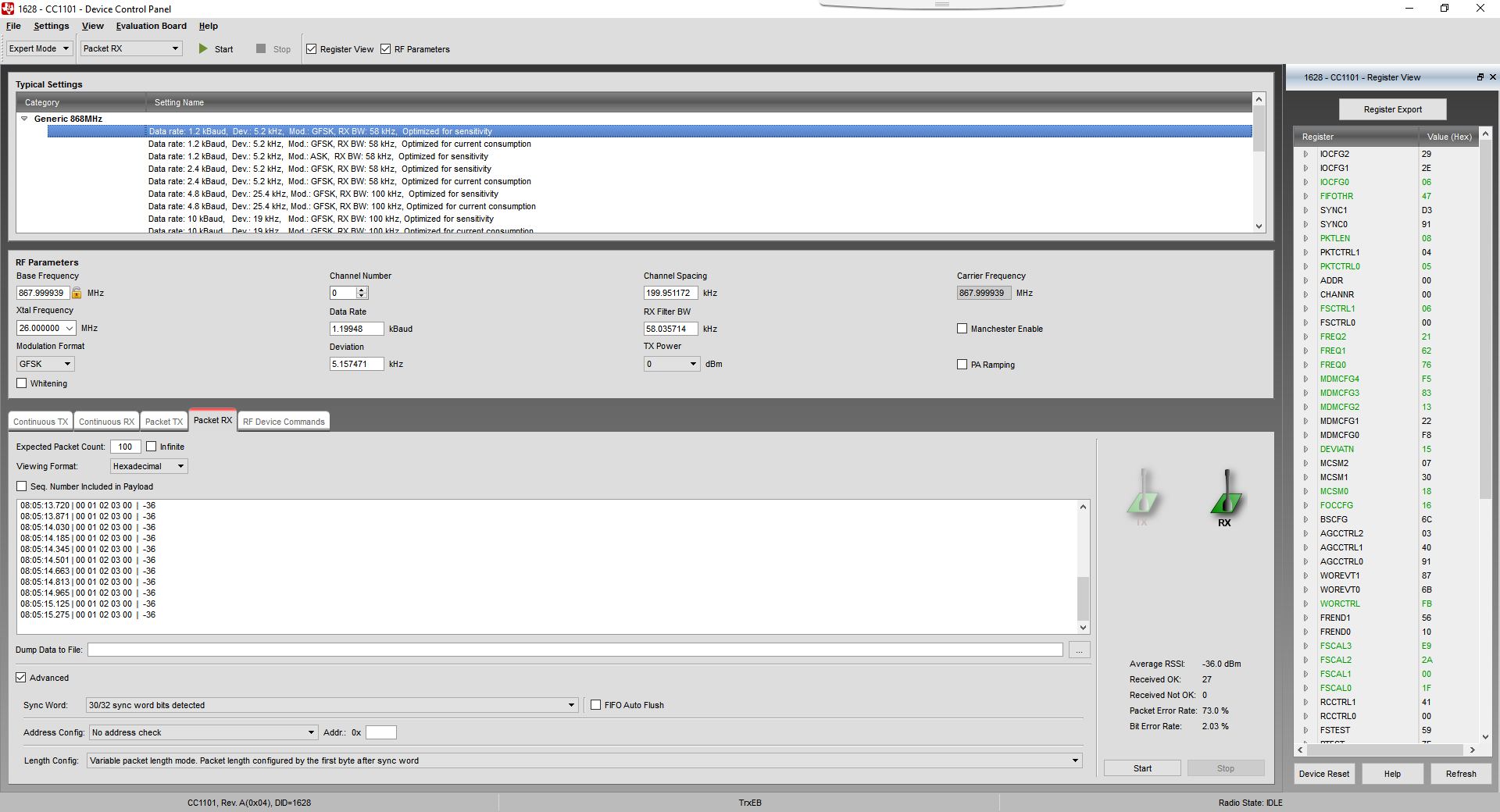The height and width of the screenshot is (812, 1500).
Task: Switch to the RF Device Commands tab
Action: [284, 422]
